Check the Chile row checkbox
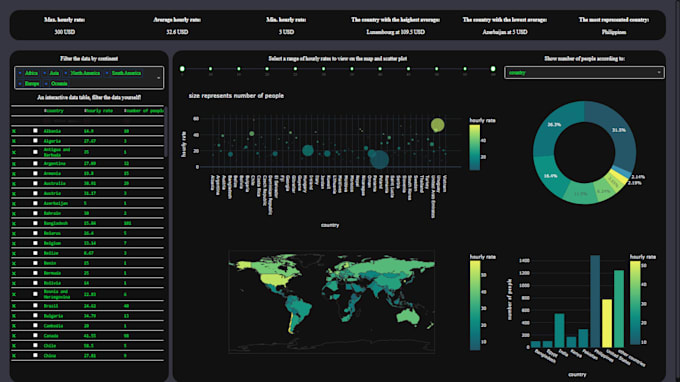The height and width of the screenshot is (382, 680). (35, 345)
